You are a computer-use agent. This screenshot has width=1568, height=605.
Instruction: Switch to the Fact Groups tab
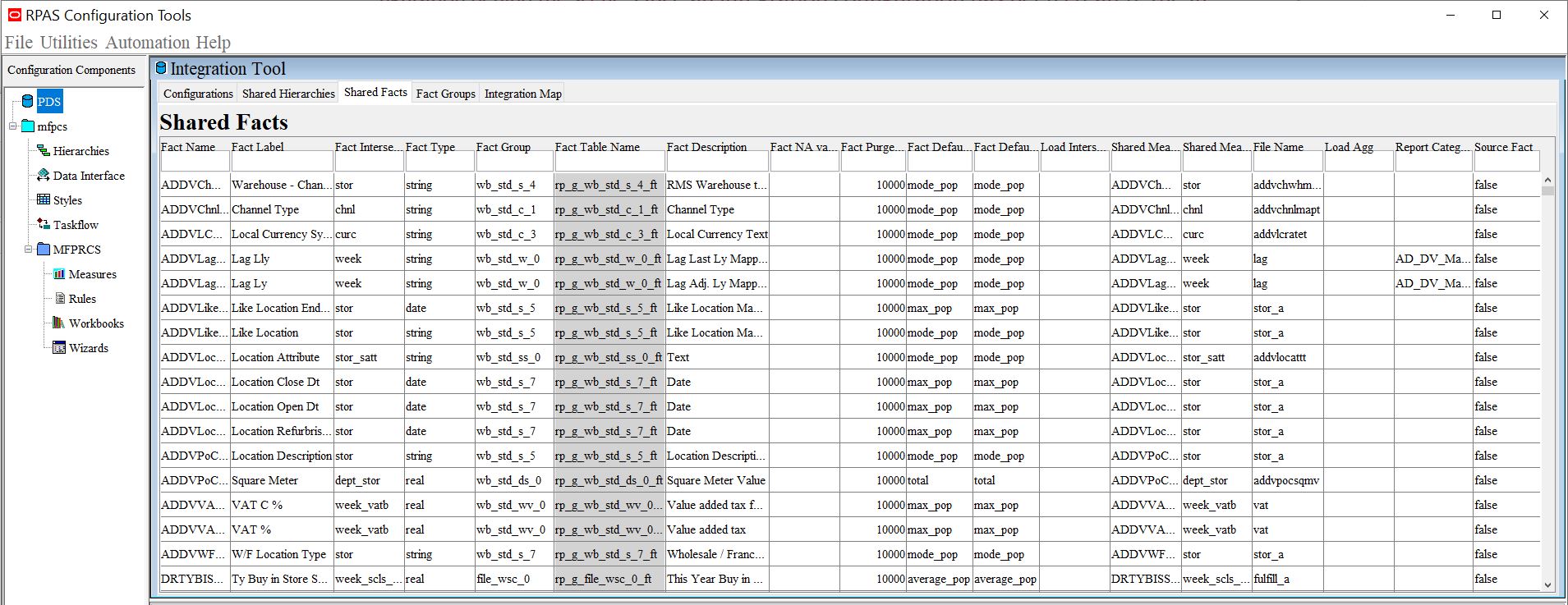point(445,94)
